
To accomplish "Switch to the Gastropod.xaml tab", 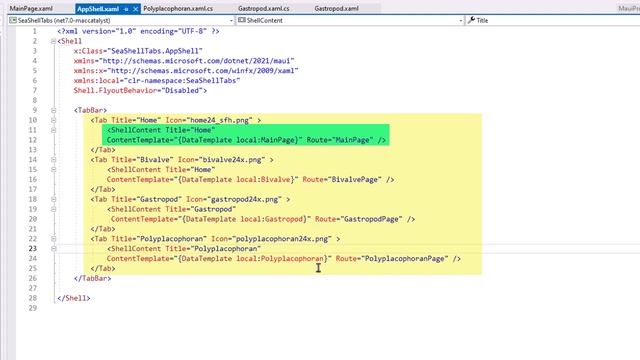I will coord(336,9).
